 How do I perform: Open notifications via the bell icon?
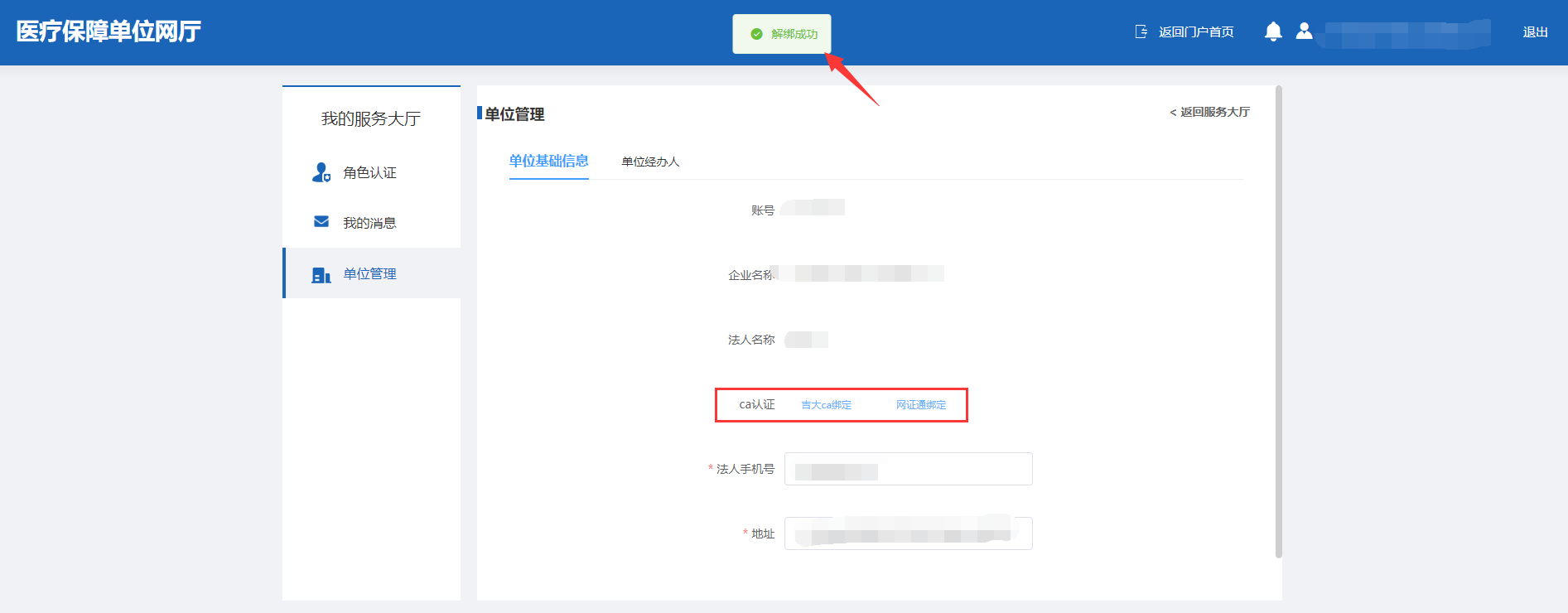tap(1273, 31)
